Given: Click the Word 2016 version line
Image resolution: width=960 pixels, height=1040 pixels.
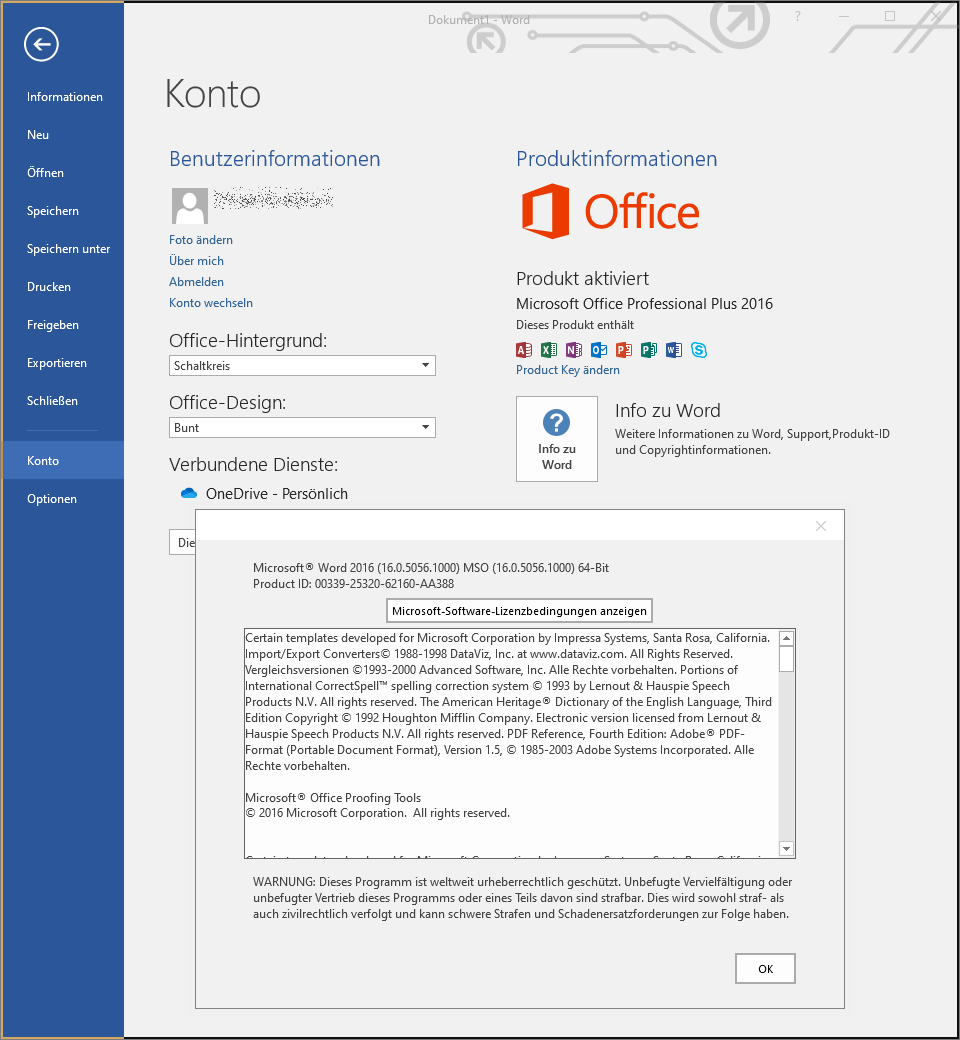Looking at the screenshot, I should [431, 568].
